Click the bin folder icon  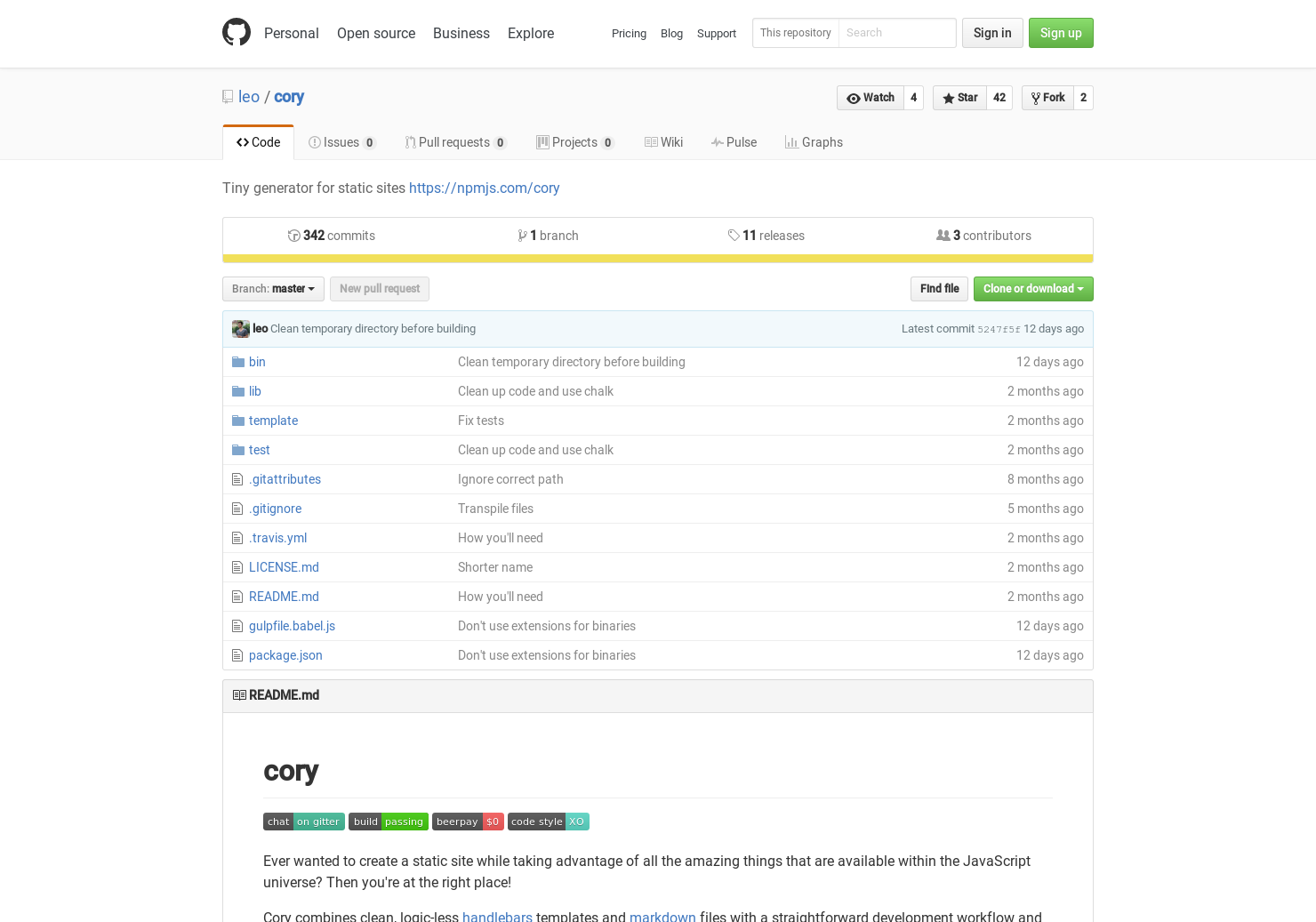click(x=238, y=362)
